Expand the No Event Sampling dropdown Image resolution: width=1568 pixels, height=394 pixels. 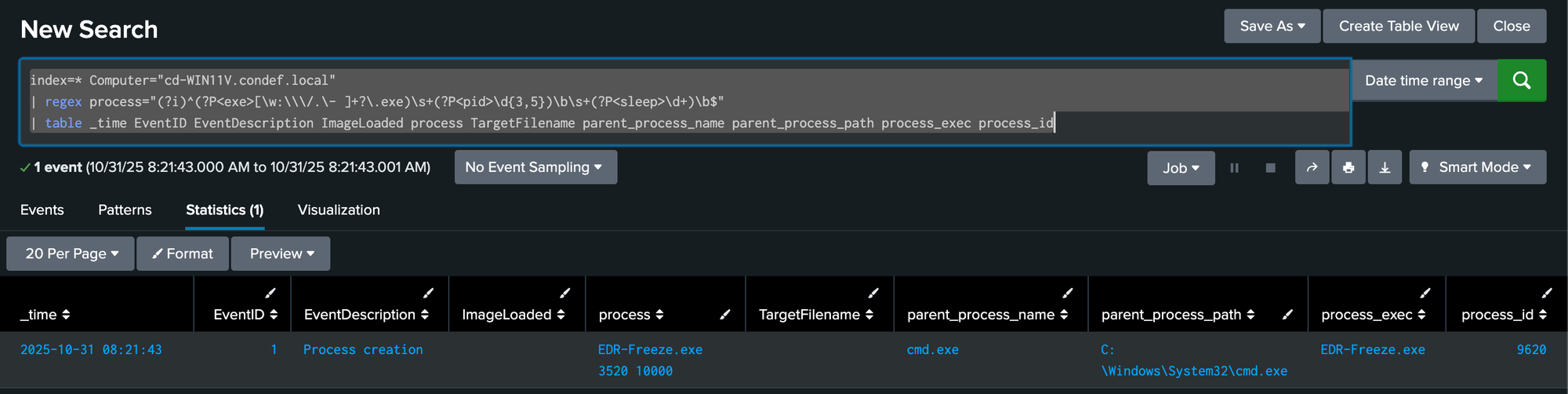click(535, 167)
